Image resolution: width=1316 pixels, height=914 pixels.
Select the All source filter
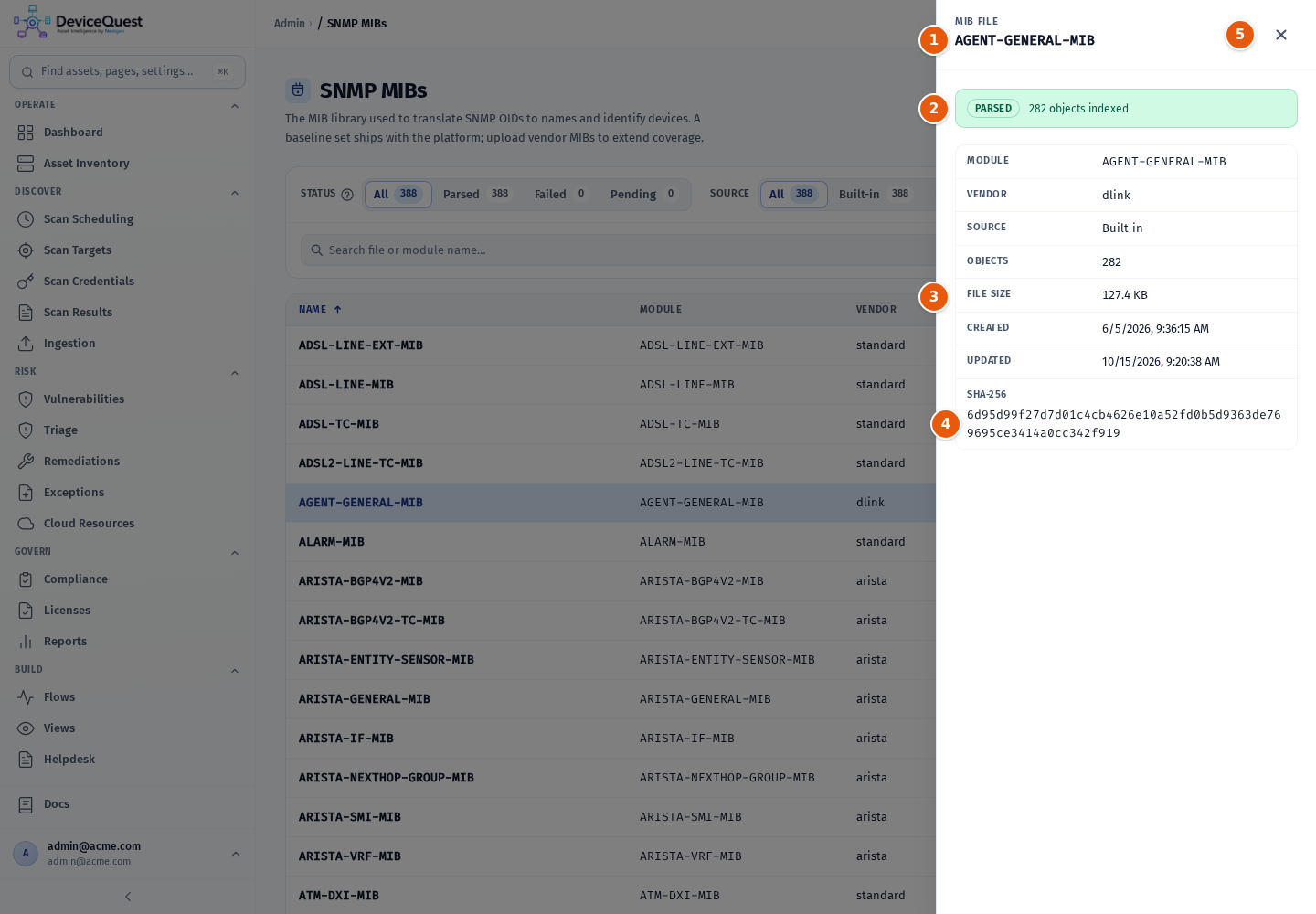793,194
